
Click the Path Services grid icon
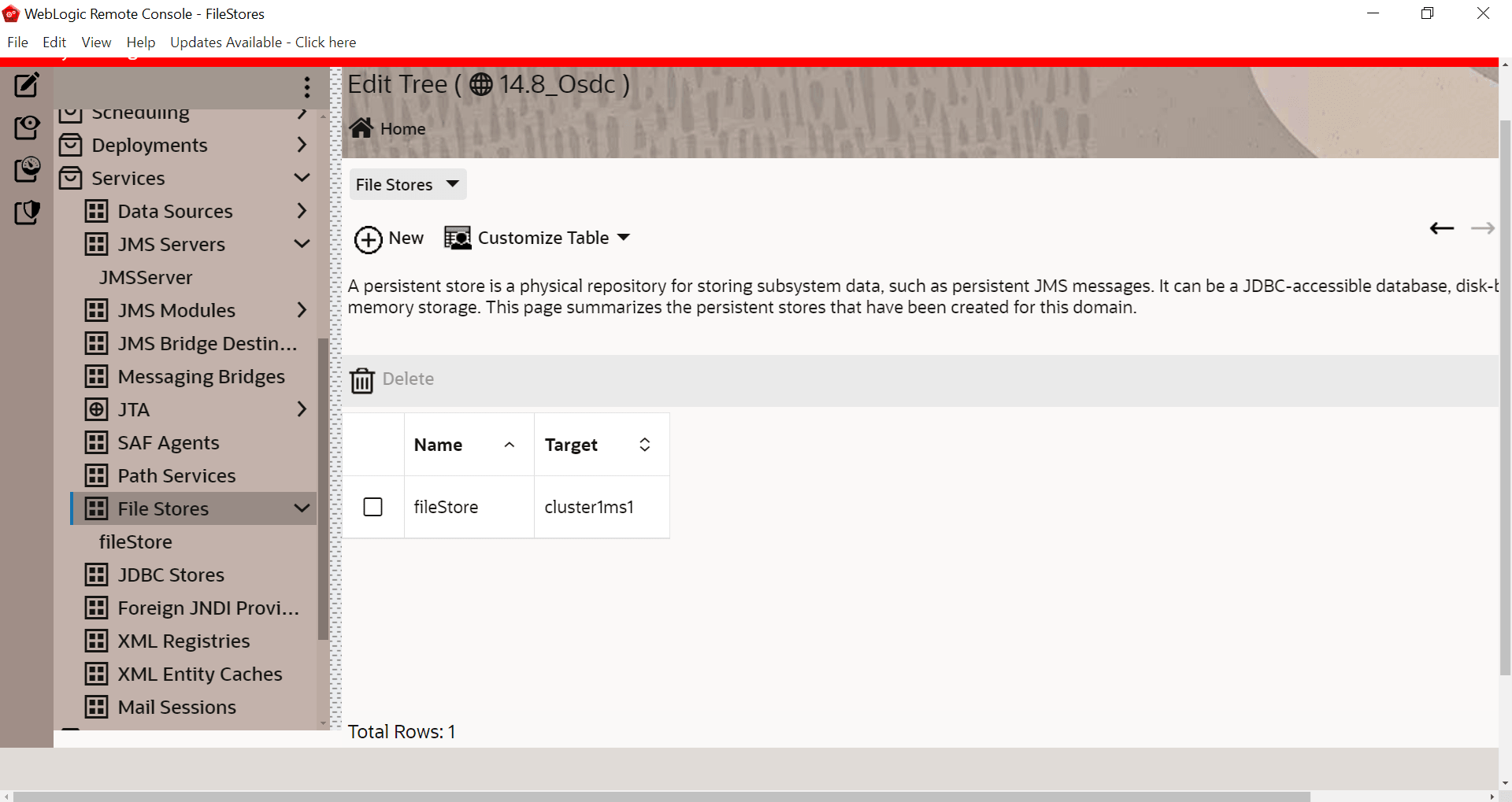point(97,475)
